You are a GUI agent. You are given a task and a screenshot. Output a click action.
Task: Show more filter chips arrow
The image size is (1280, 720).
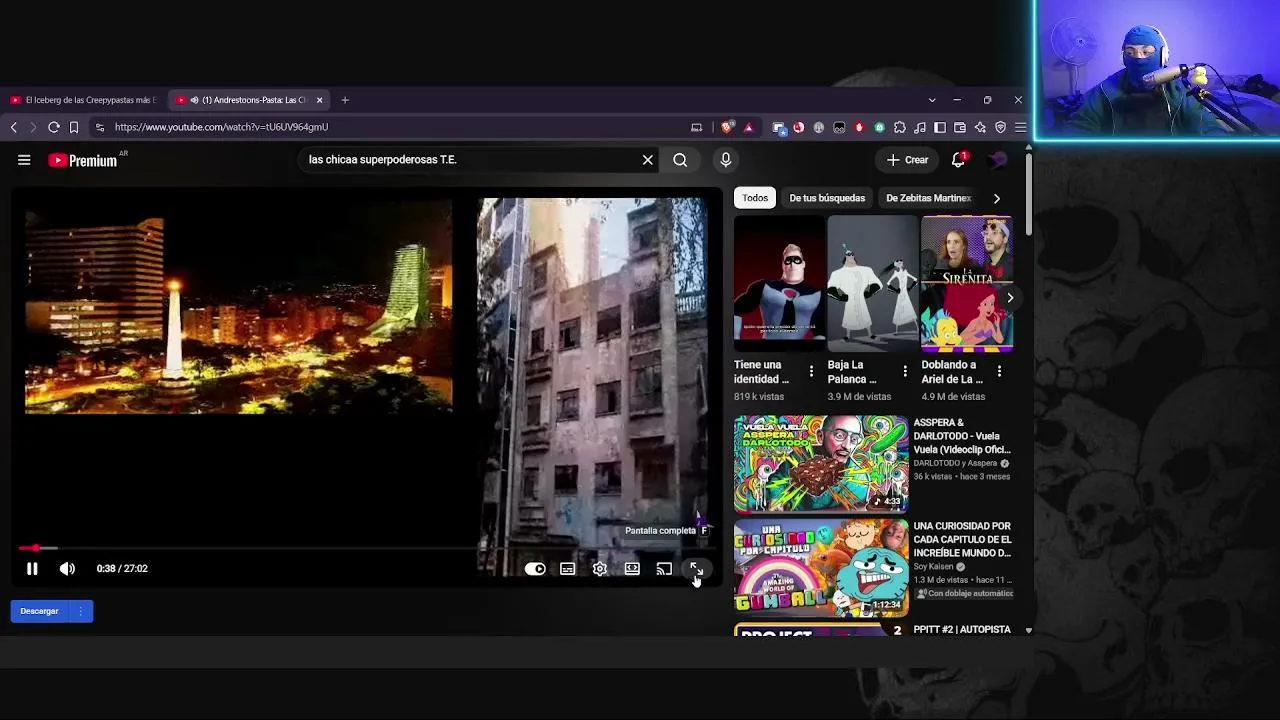pyautogui.click(x=996, y=198)
